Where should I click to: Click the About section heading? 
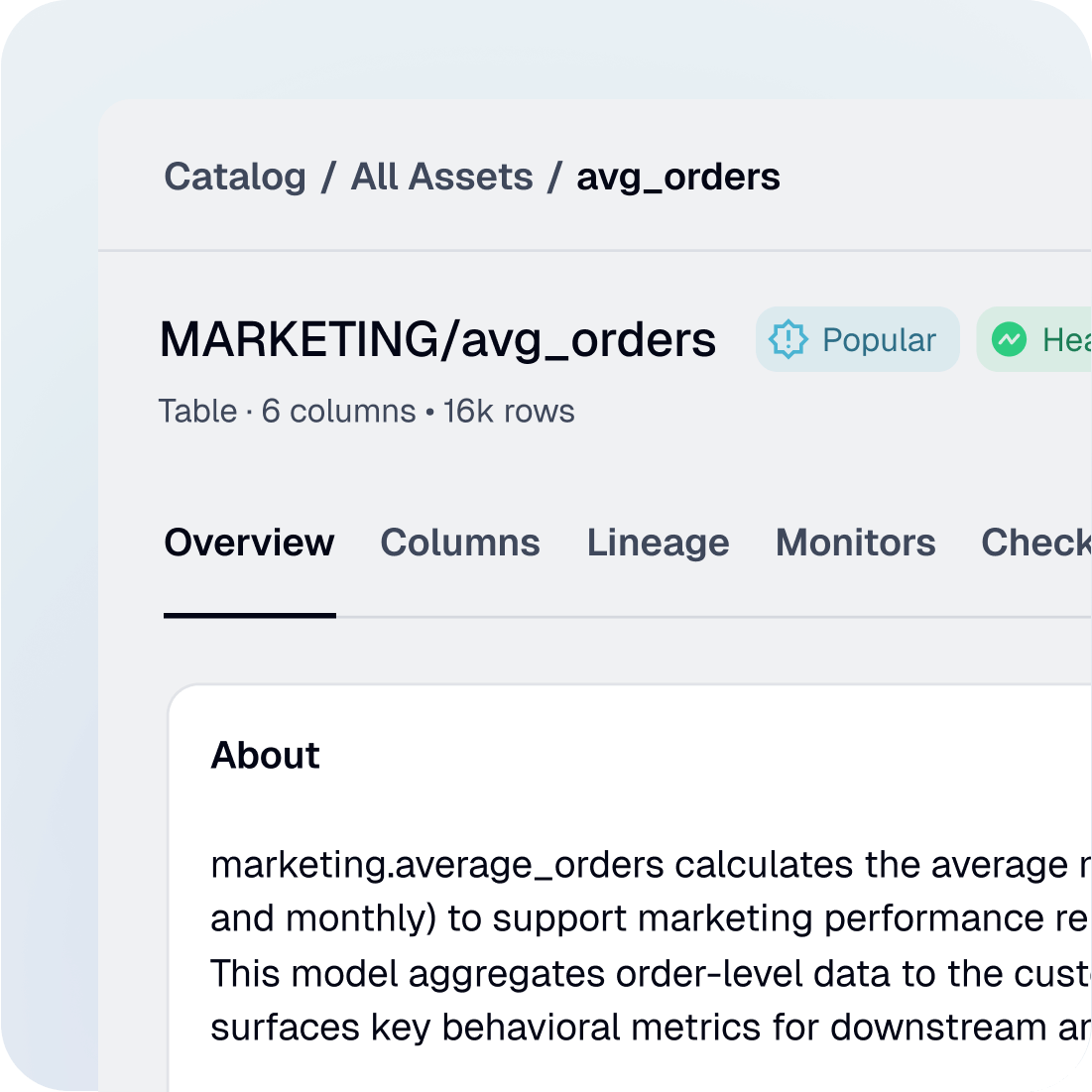pyautogui.click(x=265, y=756)
